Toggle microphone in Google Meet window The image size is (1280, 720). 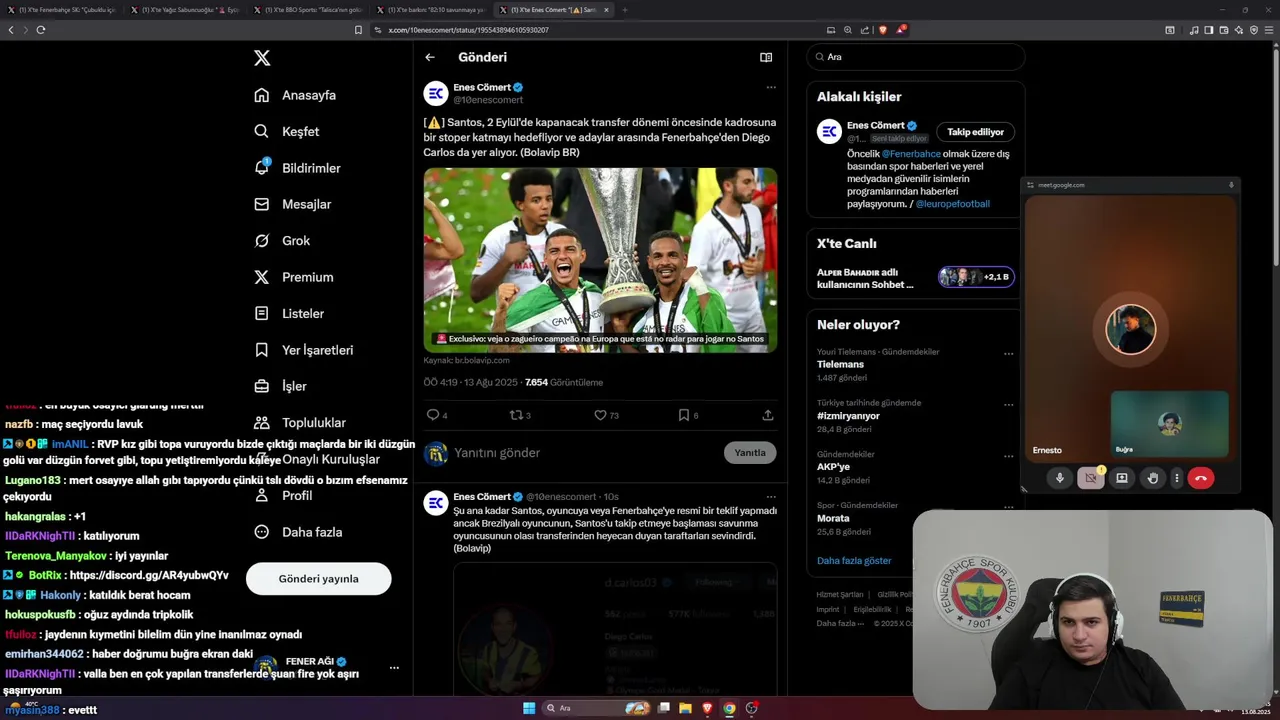click(1060, 478)
